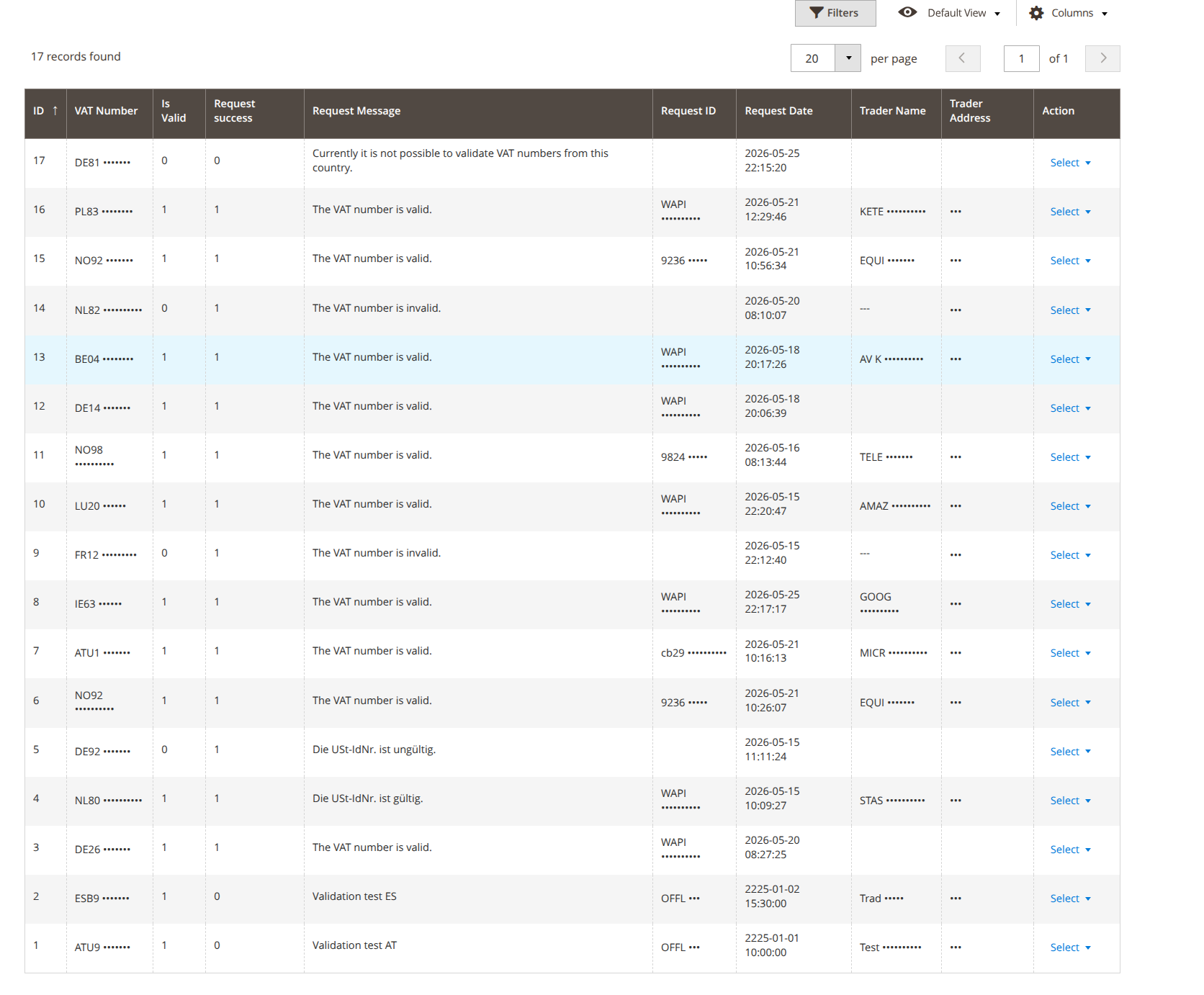
Task: Click the ID sort ascending arrow
Action: click(55, 110)
